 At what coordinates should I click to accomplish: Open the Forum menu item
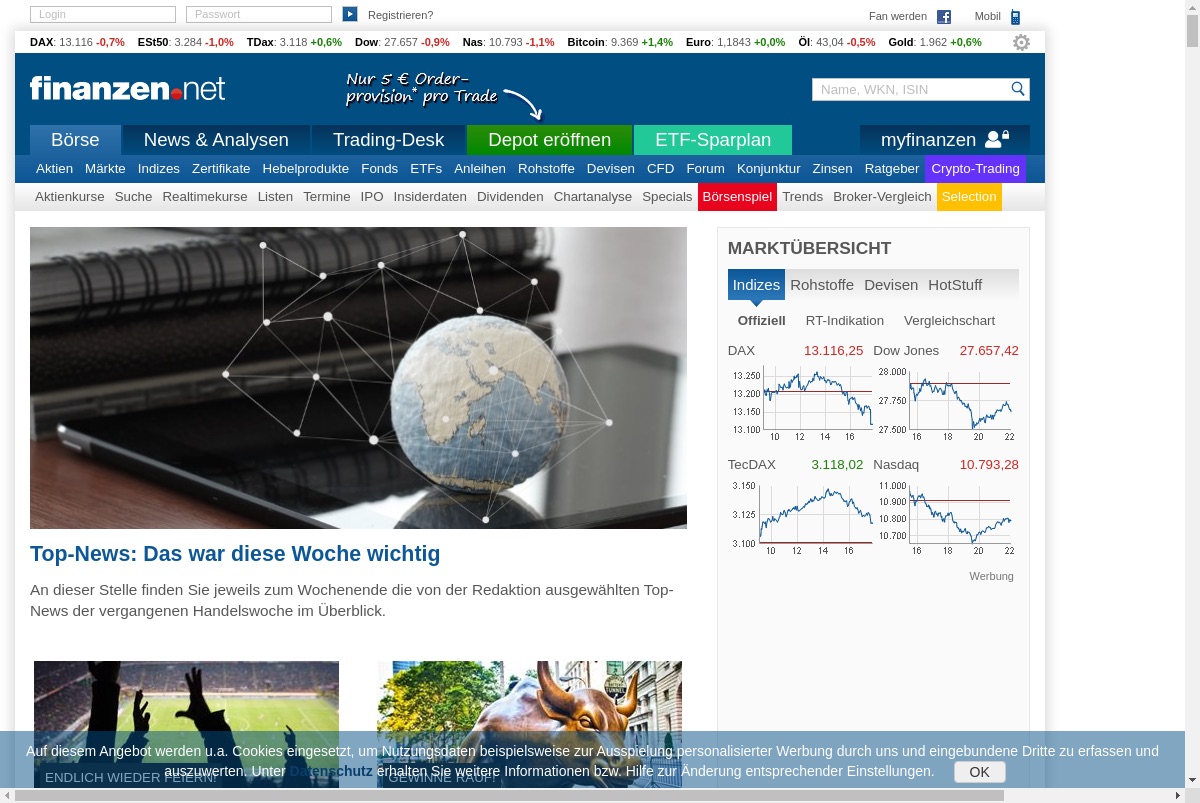click(706, 169)
